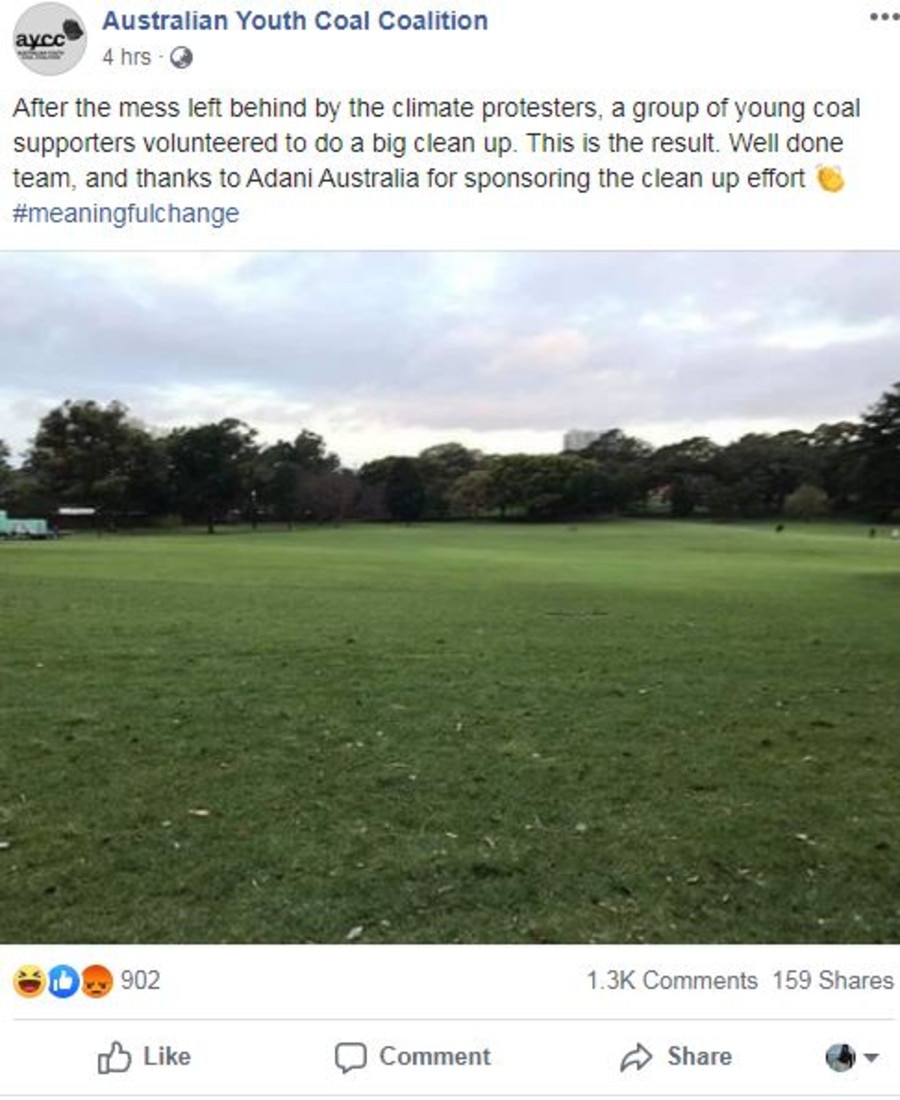Click the laughing Haha reaction icon
900x1100 pixels.
(29, 981)
